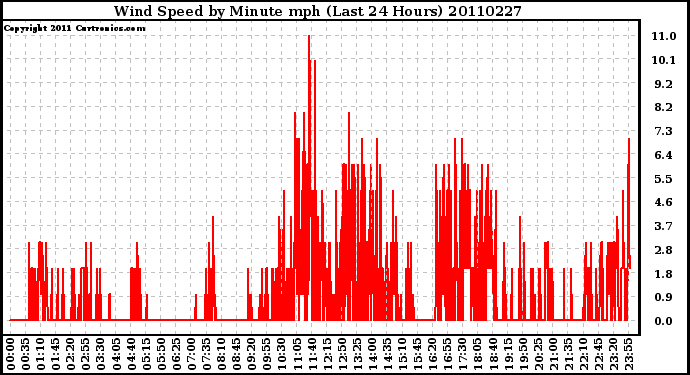
Task: Click the 21:00 time axis label
Action: (x=553, y=355)
